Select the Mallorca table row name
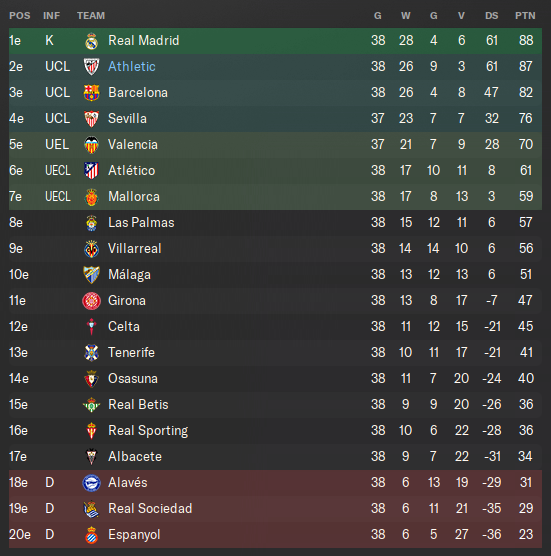 (134, 196)
